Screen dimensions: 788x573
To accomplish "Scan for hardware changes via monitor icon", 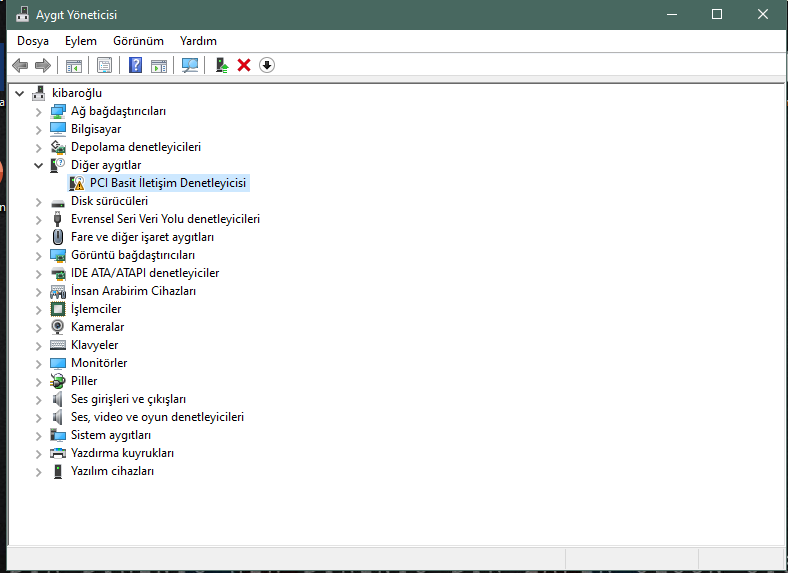I will pos(189,65).
